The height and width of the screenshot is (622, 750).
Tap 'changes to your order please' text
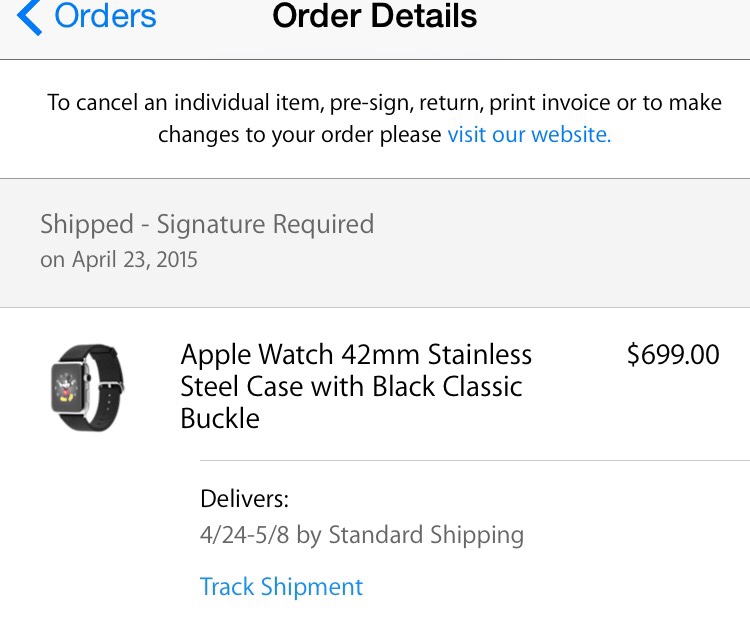click(300, 134)
